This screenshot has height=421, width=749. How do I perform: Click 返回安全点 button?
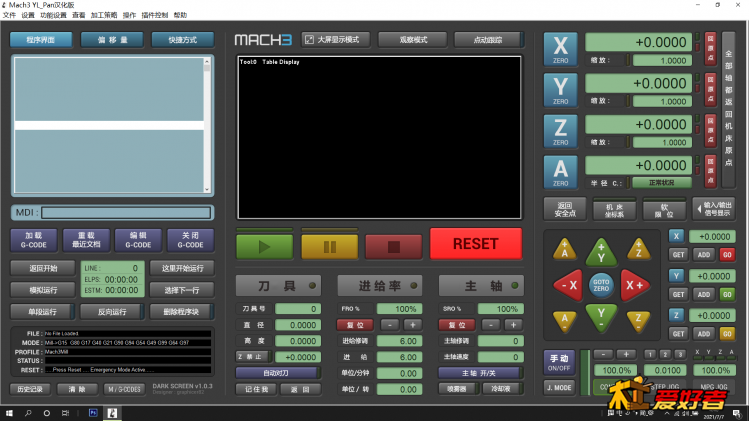point(565,209)
